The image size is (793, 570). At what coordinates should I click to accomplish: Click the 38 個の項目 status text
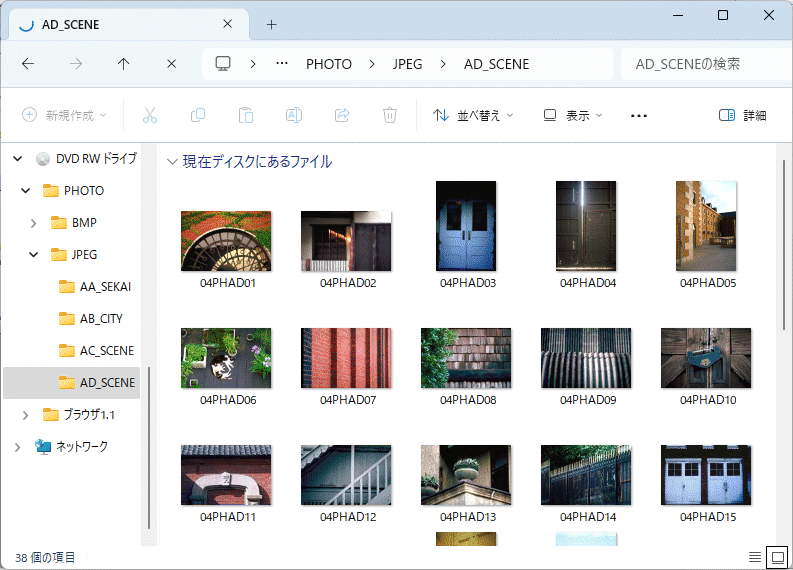[x=45, y=557]
